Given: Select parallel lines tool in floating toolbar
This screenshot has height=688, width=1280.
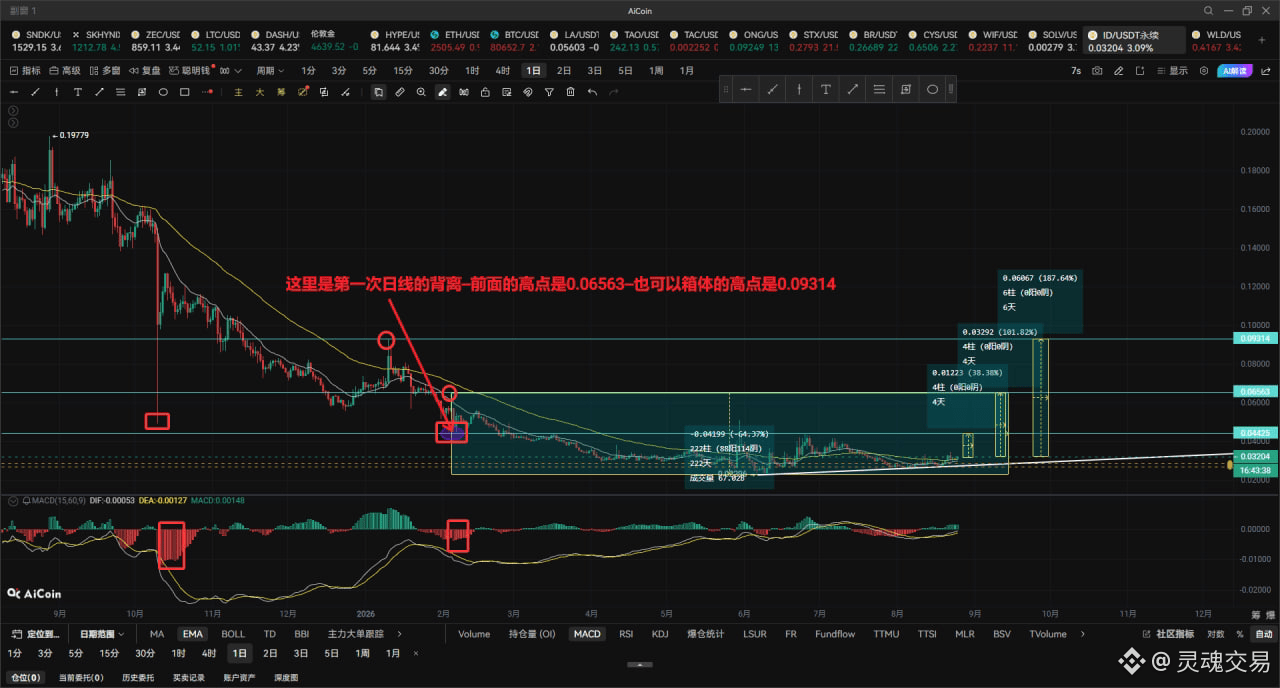Looking at the screenshot, I should point(879,89).
